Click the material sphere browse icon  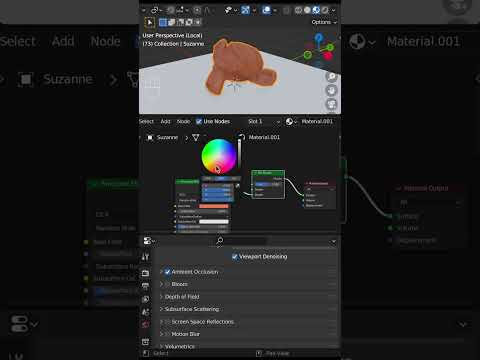click(289, 122)
